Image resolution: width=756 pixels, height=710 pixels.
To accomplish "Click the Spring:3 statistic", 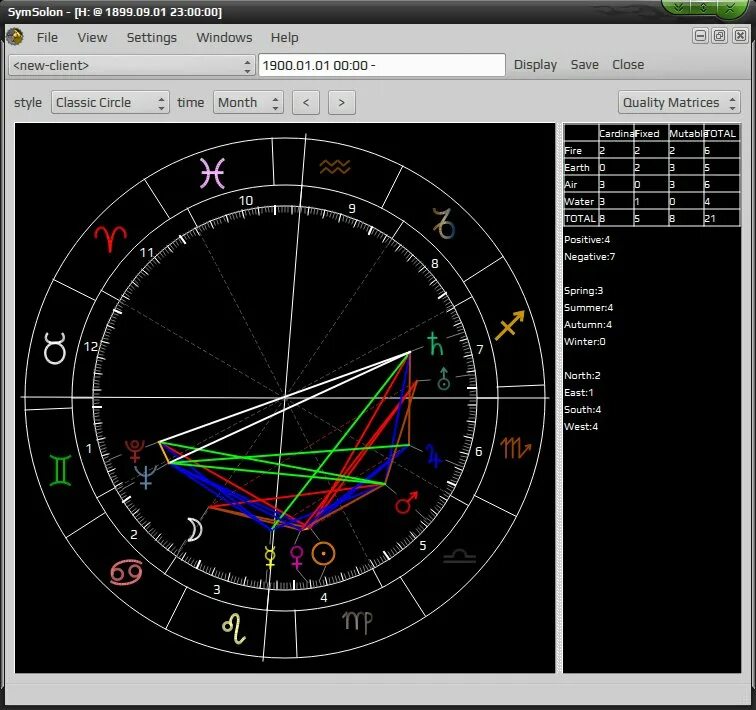I will coord(583,291).
